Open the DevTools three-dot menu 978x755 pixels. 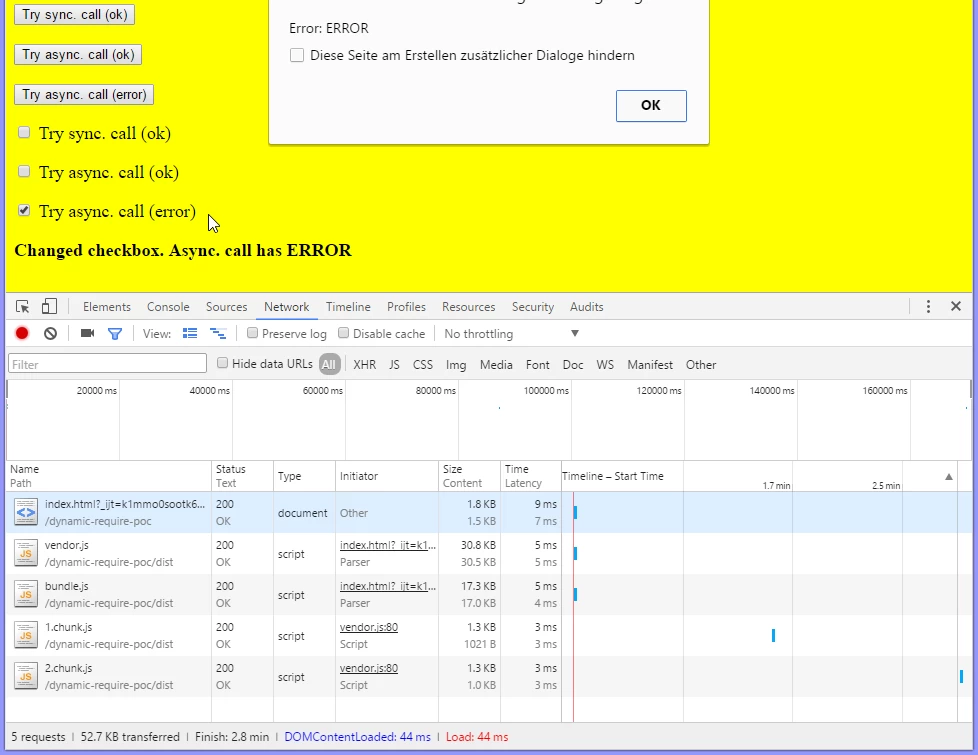928,307
